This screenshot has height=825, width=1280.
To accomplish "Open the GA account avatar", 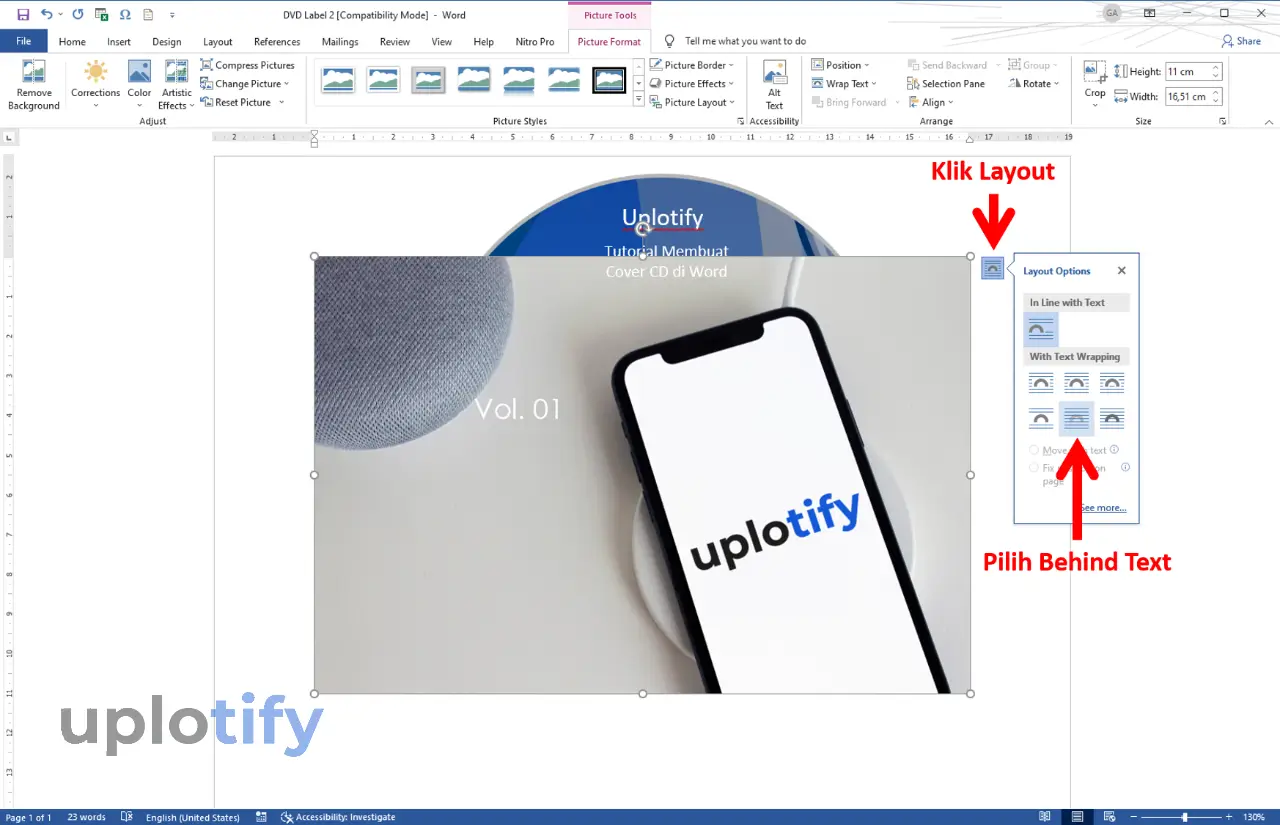I will pos(1112,13).
